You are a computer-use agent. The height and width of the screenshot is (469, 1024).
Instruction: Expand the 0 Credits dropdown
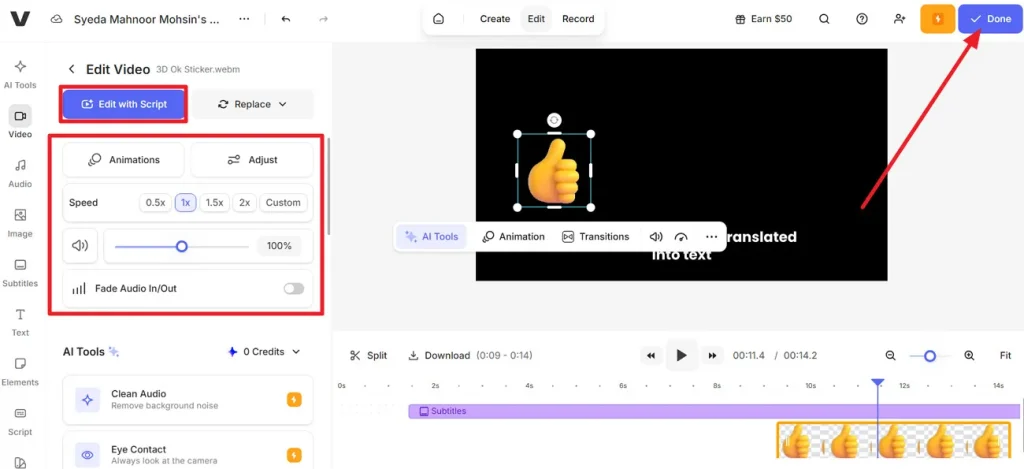pyautogui.click(x=264, y=351)
